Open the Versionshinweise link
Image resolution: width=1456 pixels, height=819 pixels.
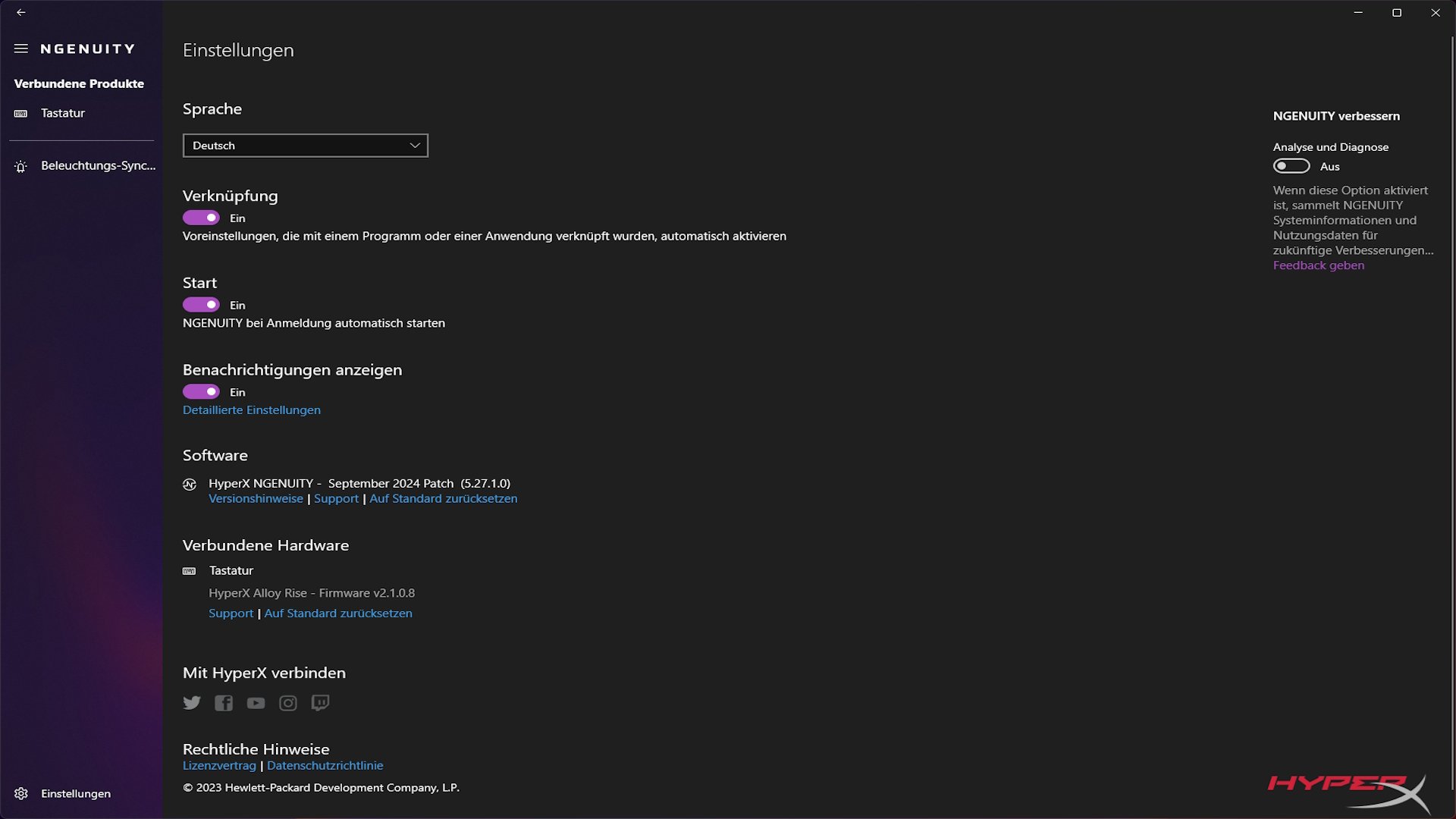click(256, 499)
